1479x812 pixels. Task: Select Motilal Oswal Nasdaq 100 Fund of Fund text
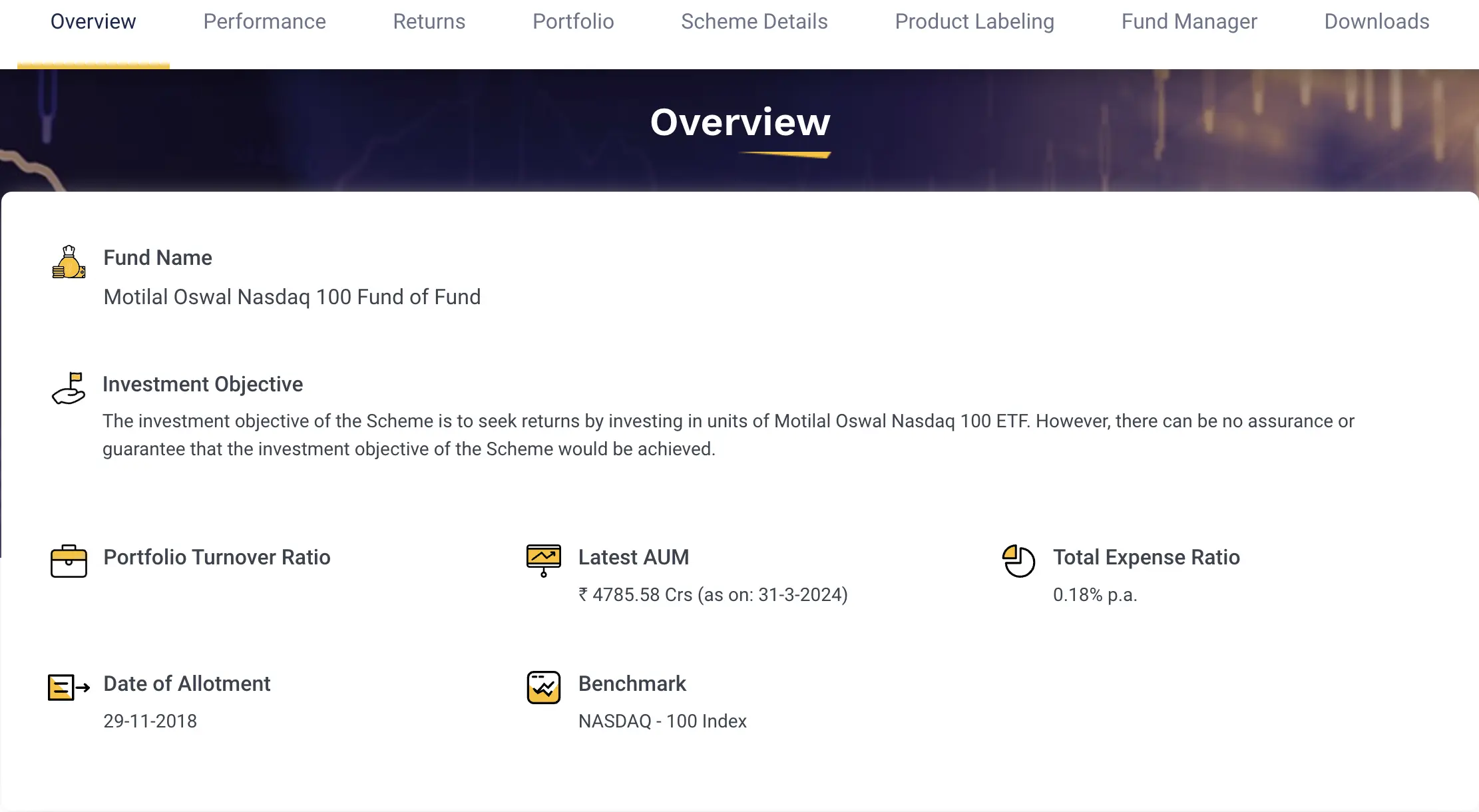[292, 297]
